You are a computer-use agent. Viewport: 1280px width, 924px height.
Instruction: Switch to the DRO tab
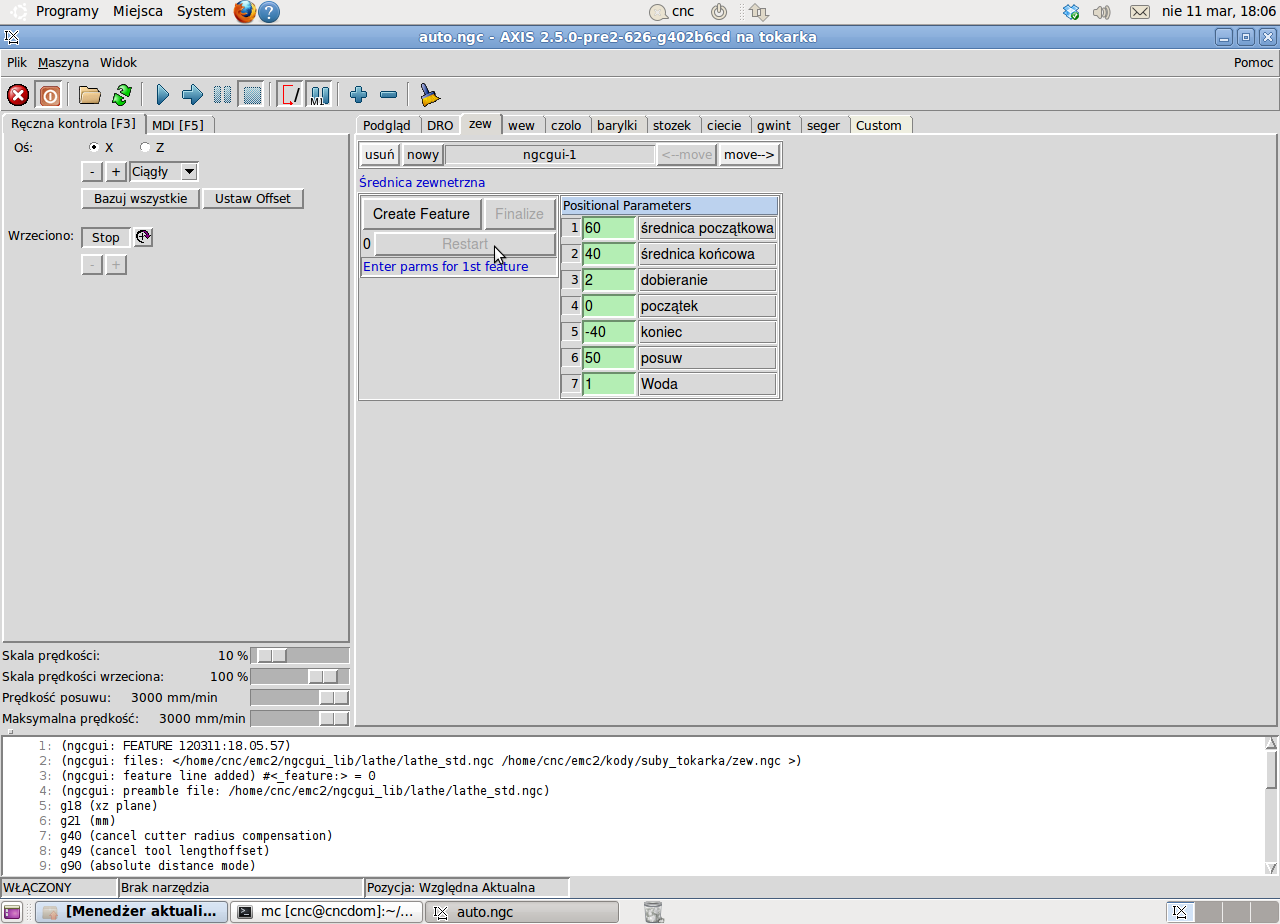(x=440, y=125)
